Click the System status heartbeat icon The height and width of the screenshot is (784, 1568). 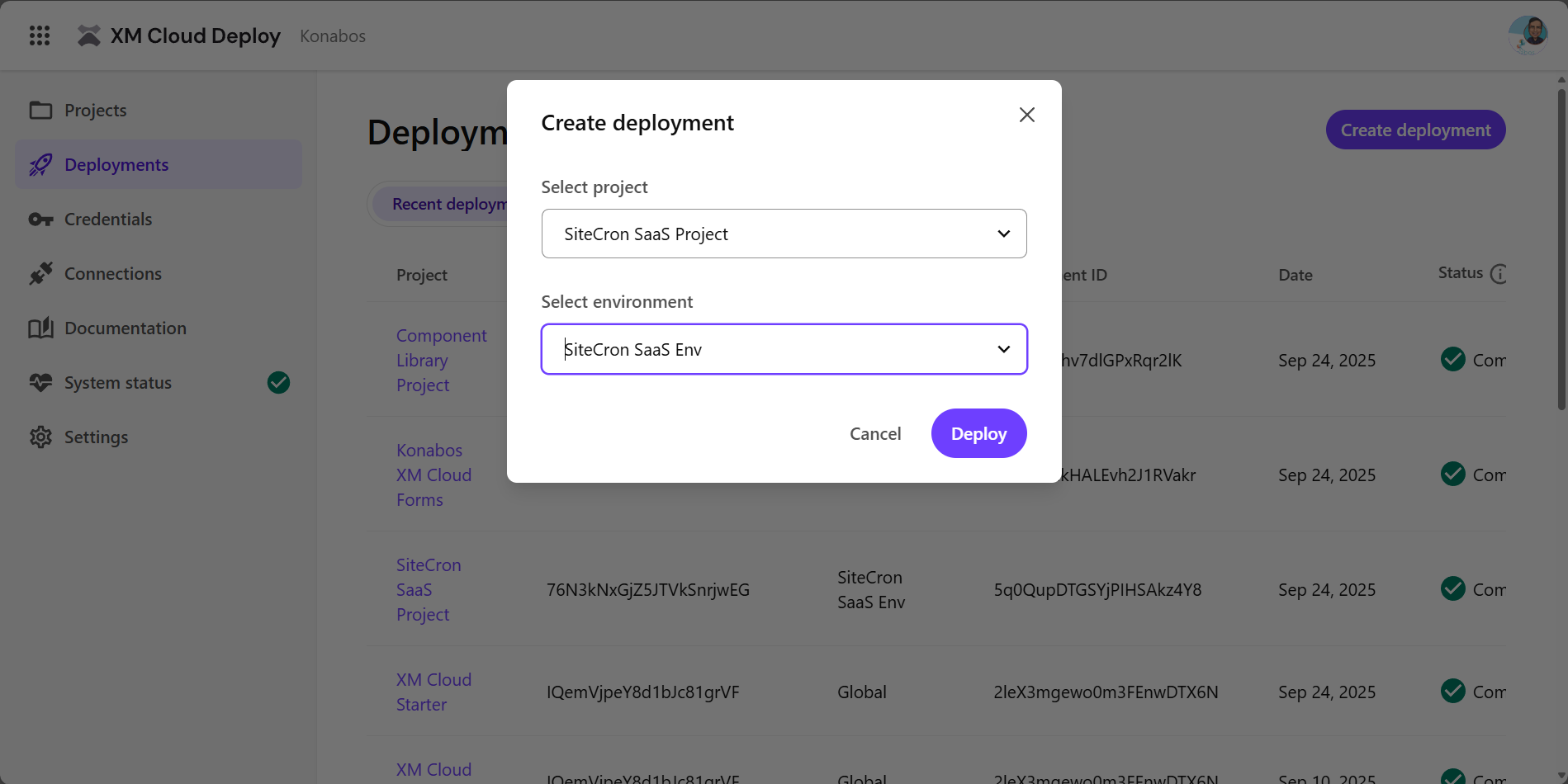[x=40, y=383]
